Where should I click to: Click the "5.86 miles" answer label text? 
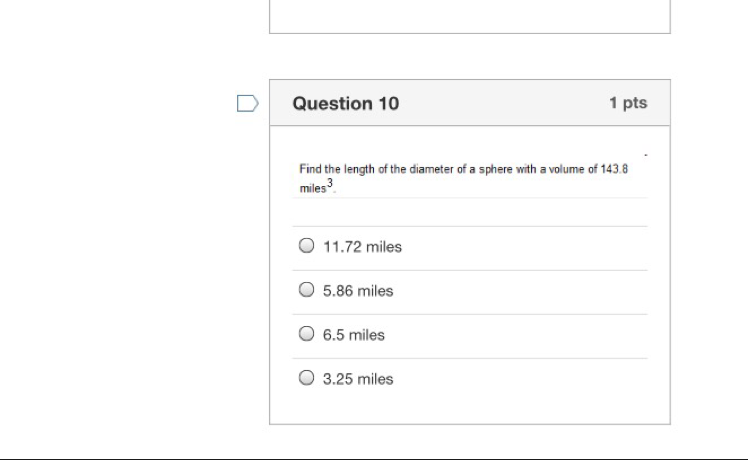point(358,291)
